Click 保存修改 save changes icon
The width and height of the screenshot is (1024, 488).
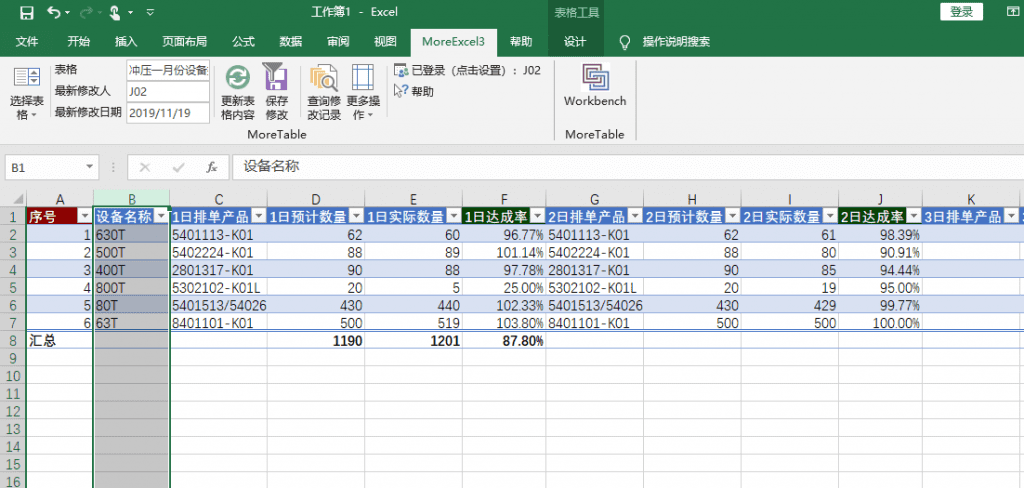point(276,77)
